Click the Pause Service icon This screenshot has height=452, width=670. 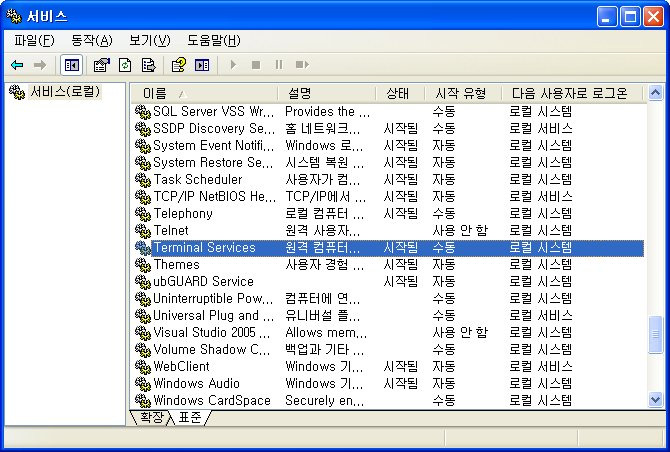(x=279, y=65)
